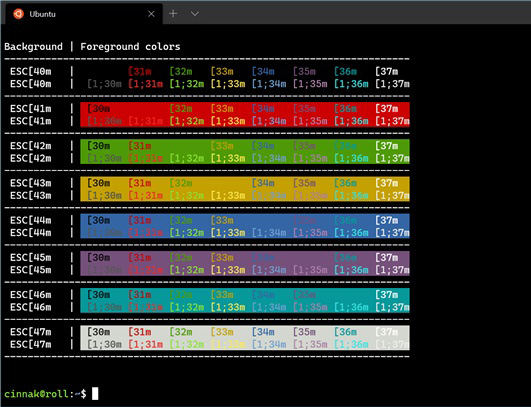This screenshot has width=531, height=407.
Task: Click [30m on the cyan background
Action: point(99,295)
